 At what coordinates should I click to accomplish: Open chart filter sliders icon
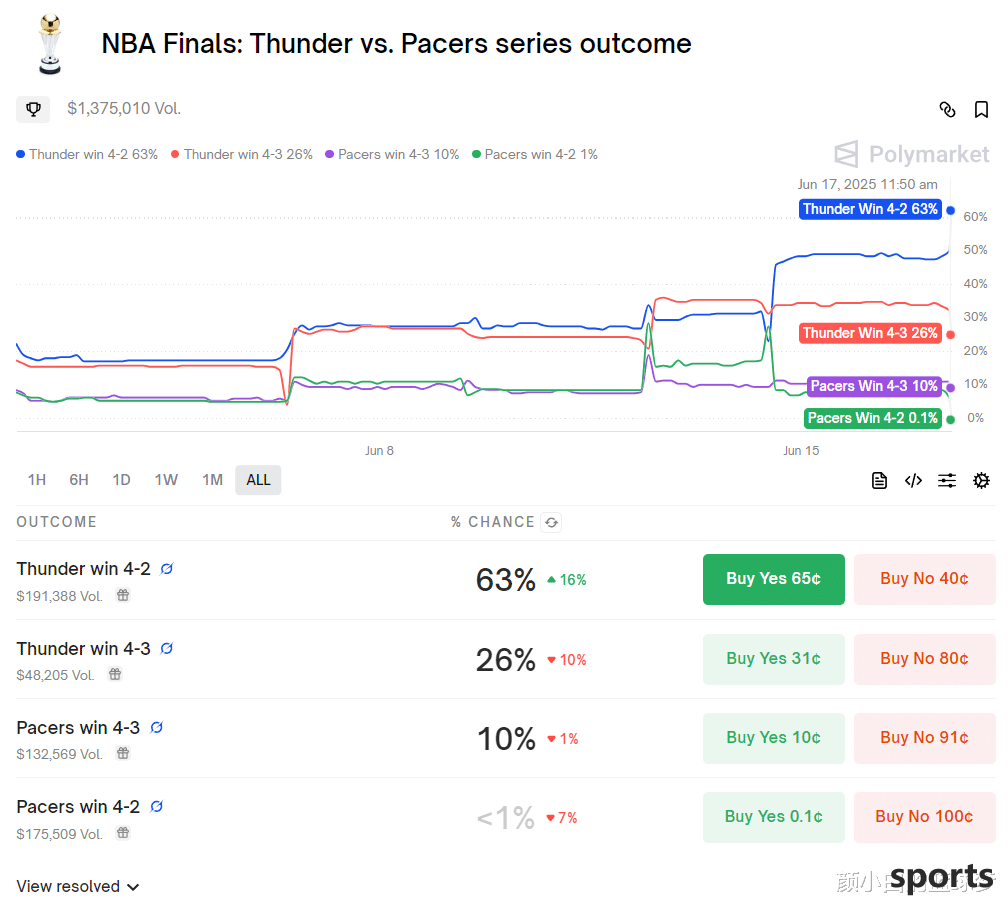(947, 481)
